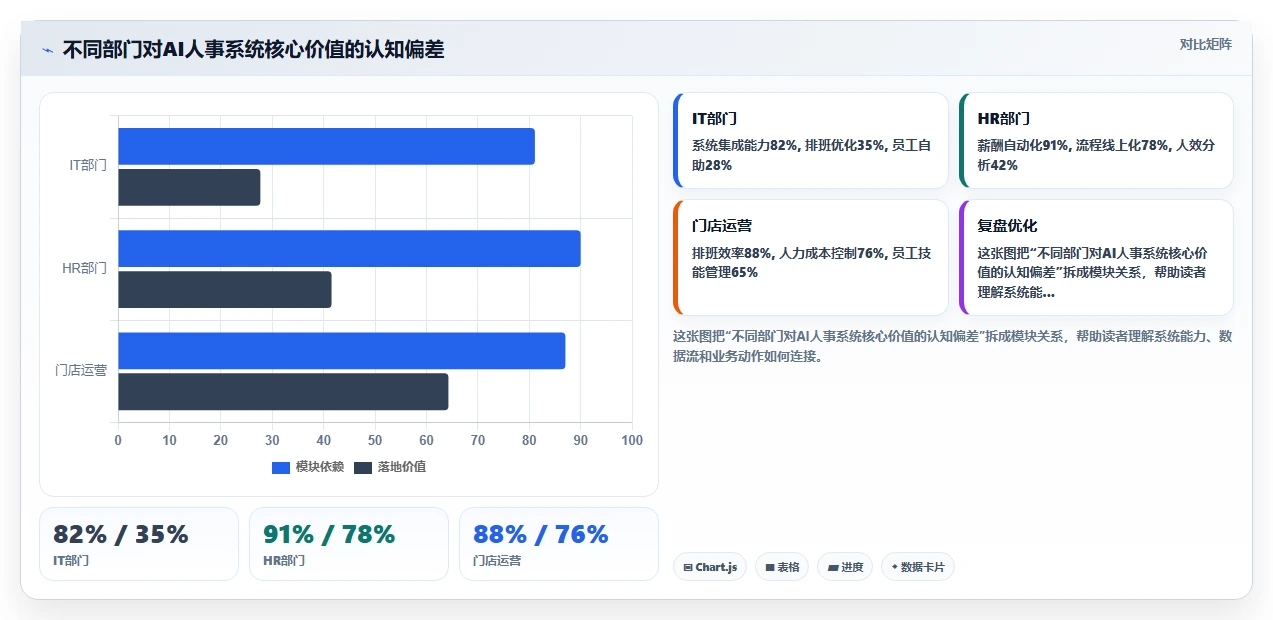Click the 91% / 78% stat card
This screenshot has height=620, width=1273.
click(349, 544)
